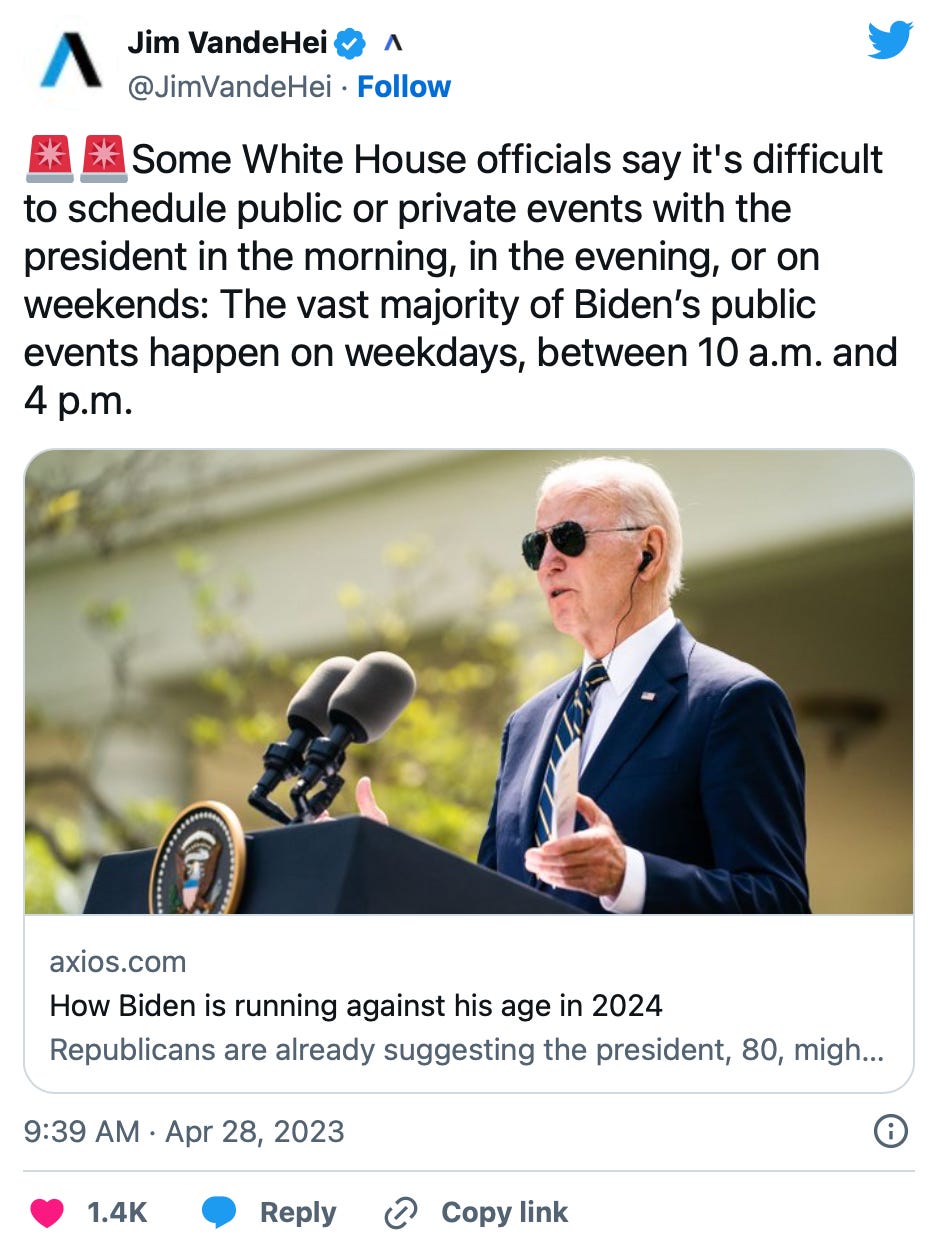
Task: Click the reply speech bubble icon
Action: [x=219, y=1212]
